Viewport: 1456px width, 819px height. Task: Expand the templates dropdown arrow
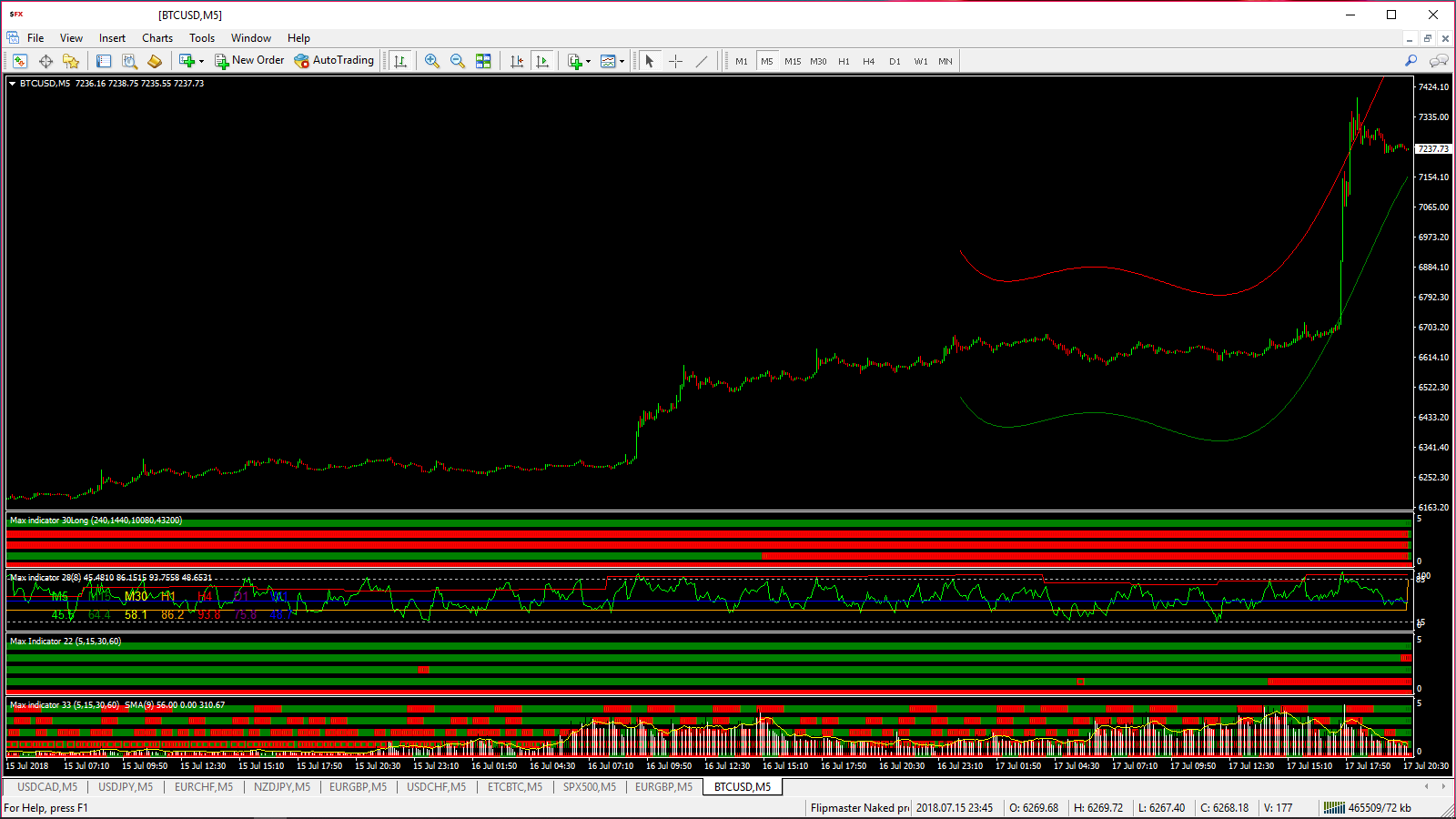pyautogui.click(x=622, y=62)
